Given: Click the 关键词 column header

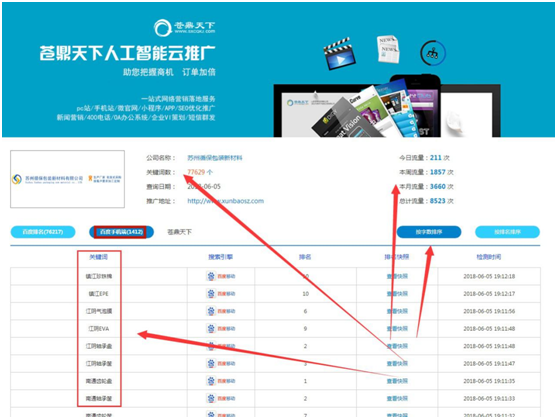Looking at the screenshot, I should (98, 257).
